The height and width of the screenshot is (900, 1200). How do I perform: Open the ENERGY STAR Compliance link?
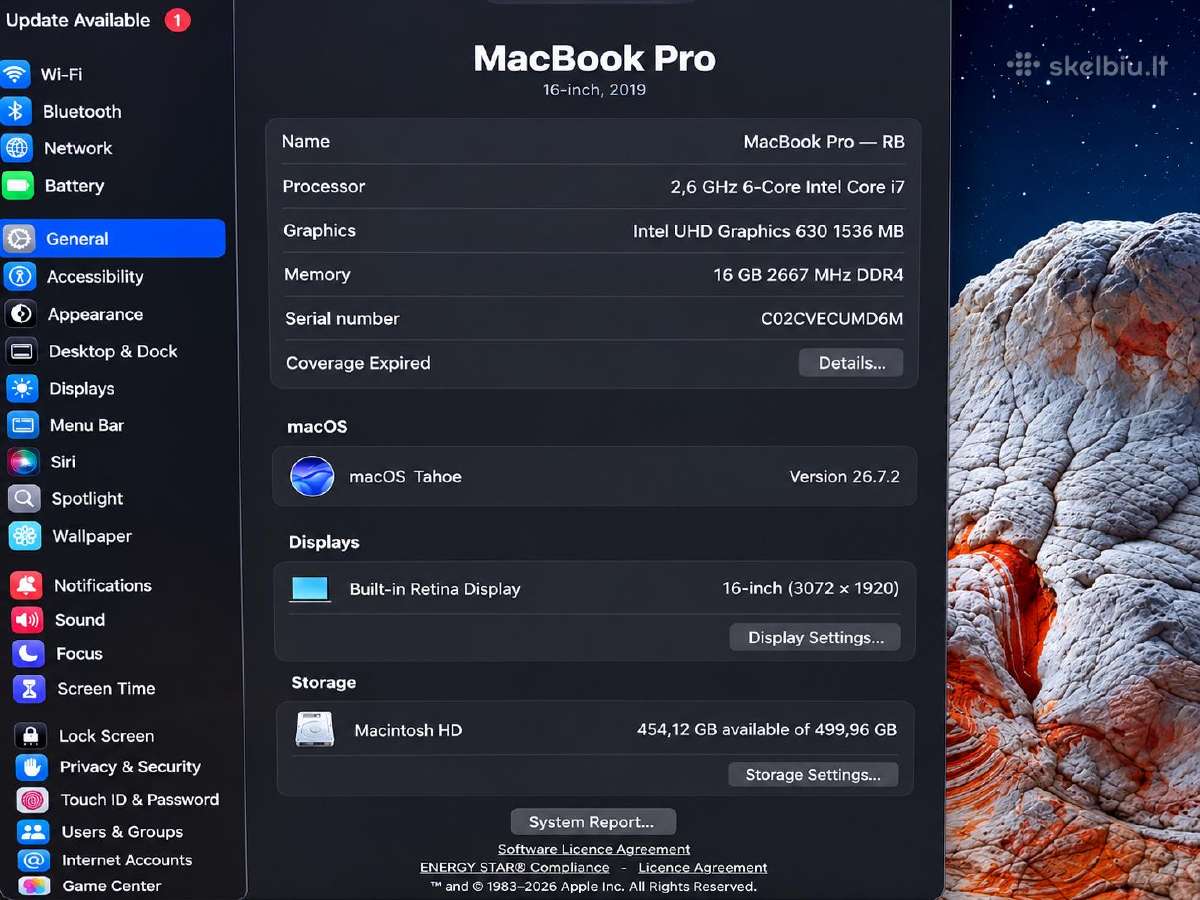coord(514,867)
